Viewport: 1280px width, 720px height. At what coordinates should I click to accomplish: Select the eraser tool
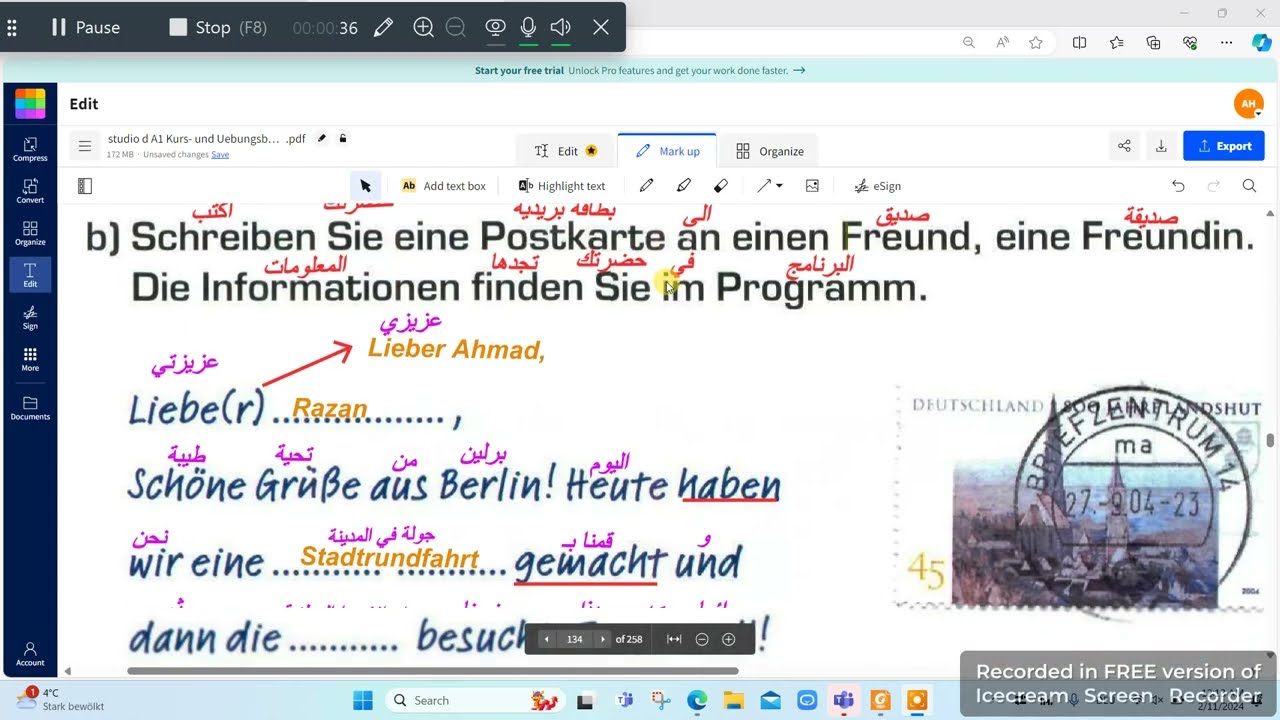point(721,186)
